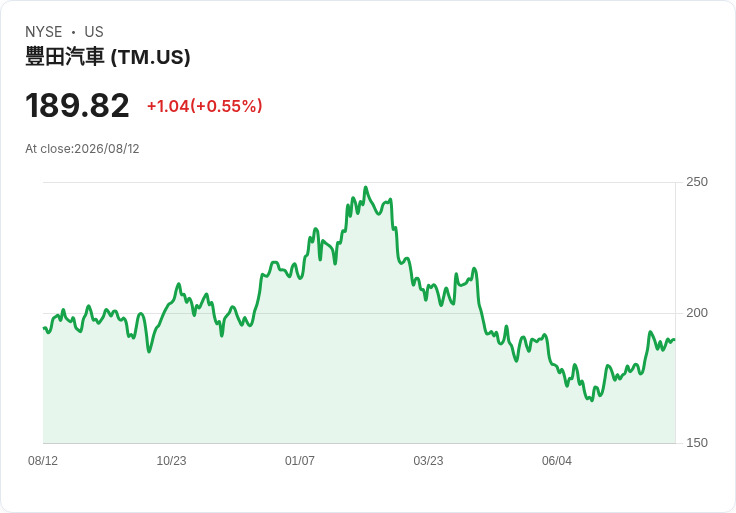
Task: Click the leftmost start of the price line
Action: 44,328
